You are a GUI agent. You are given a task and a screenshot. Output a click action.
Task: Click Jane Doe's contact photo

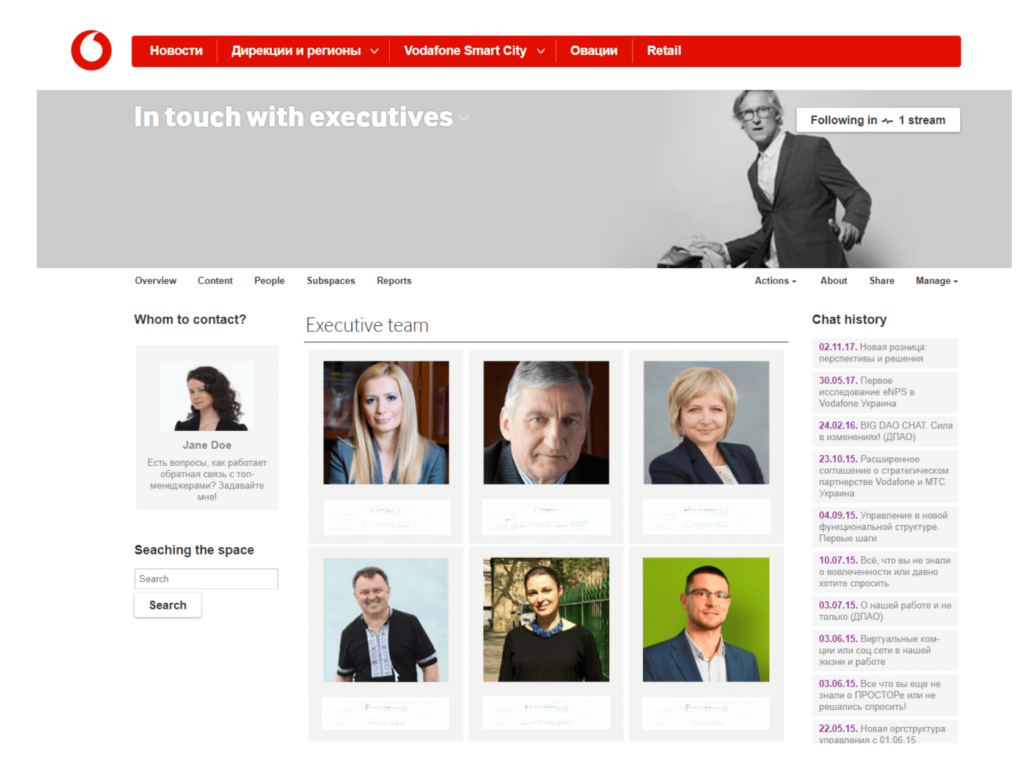tap(207, 396)
